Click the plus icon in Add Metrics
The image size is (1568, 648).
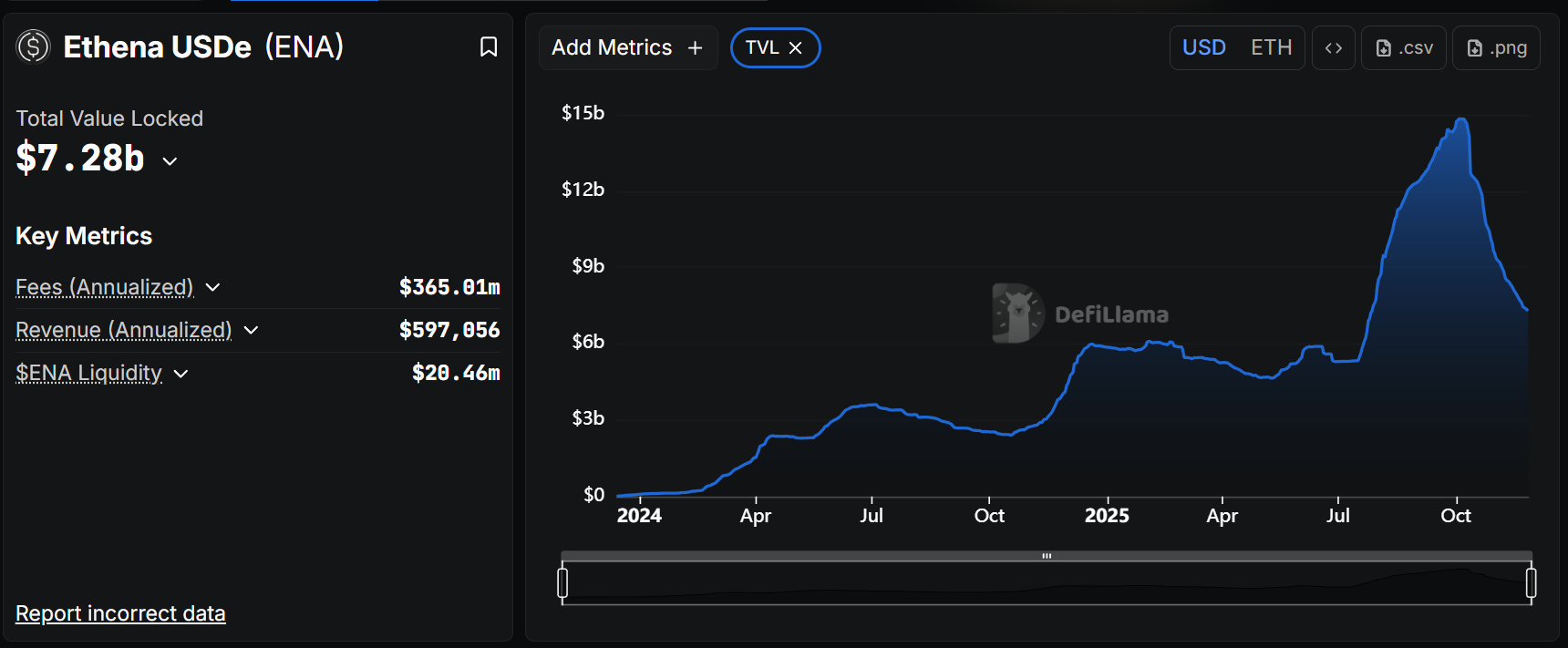695,48
